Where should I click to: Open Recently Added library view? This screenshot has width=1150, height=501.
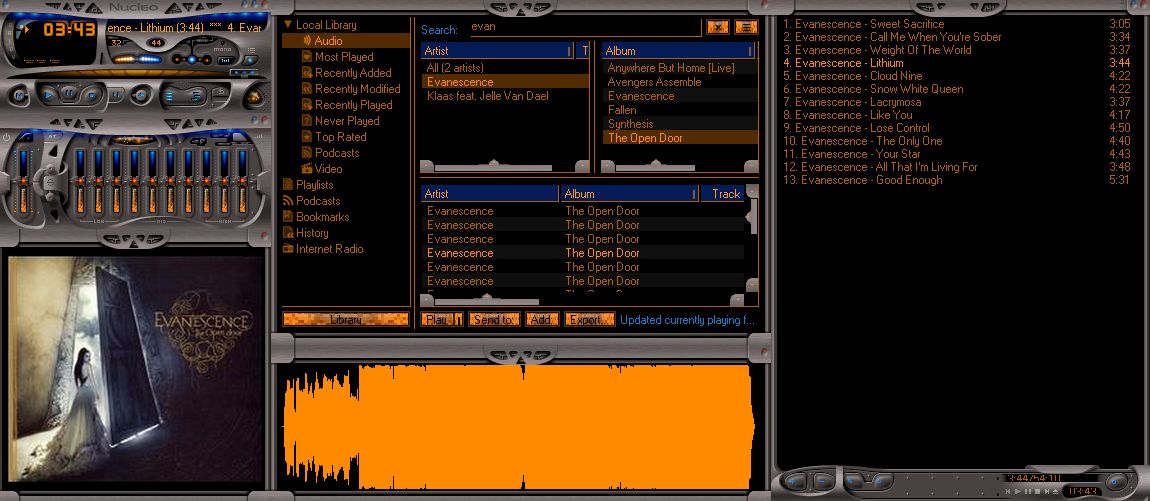[353, 73]
